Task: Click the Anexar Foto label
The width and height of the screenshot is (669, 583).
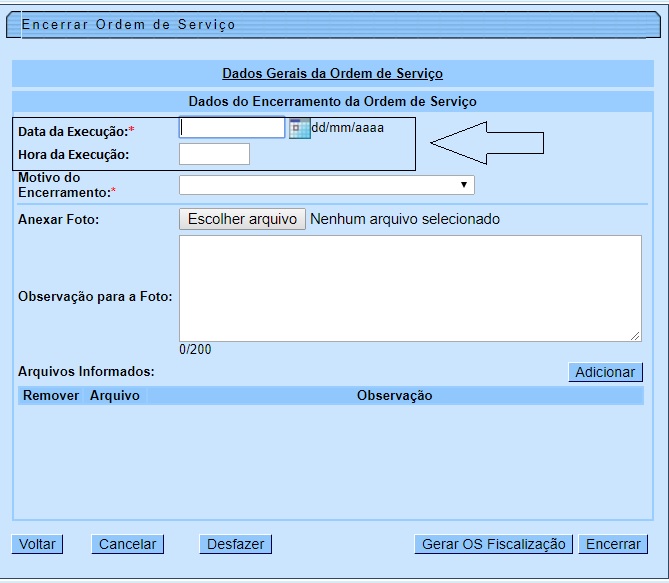Action: click(x=58, y=219)
